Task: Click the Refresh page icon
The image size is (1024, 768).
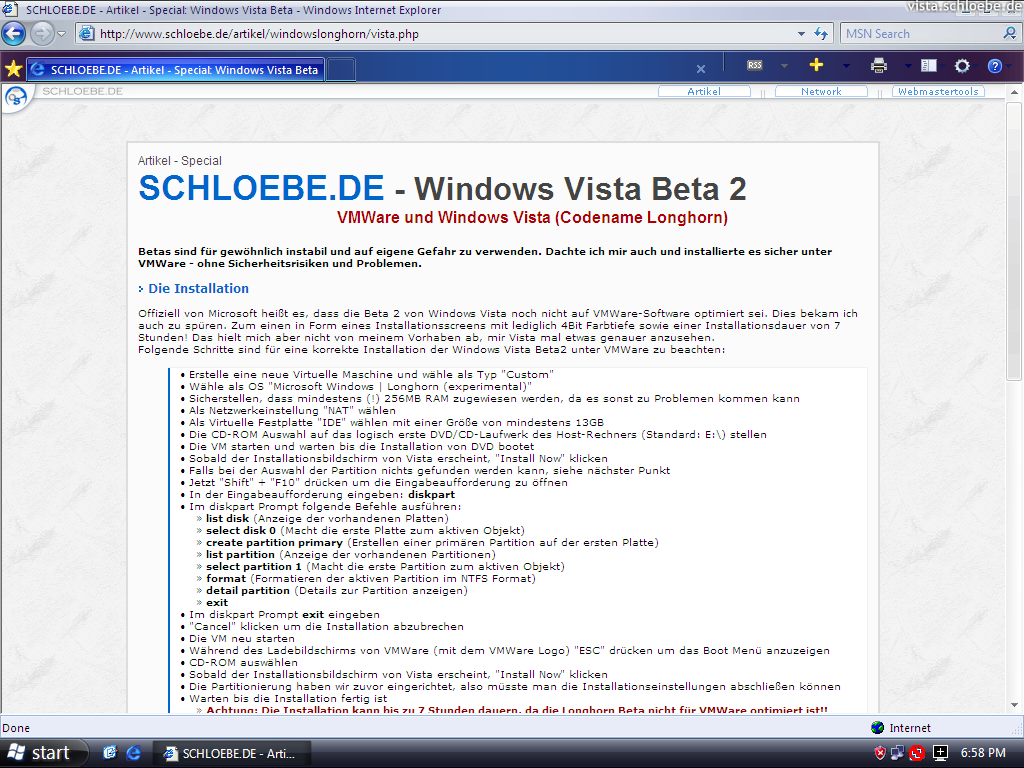Action: (821, 34)
